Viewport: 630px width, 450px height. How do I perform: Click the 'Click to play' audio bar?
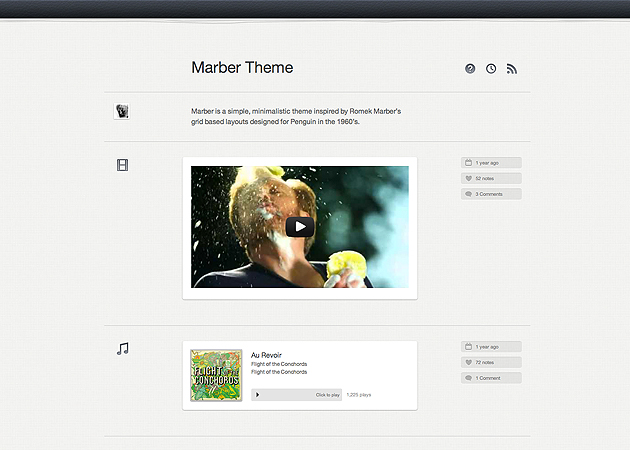pos(296,395)
